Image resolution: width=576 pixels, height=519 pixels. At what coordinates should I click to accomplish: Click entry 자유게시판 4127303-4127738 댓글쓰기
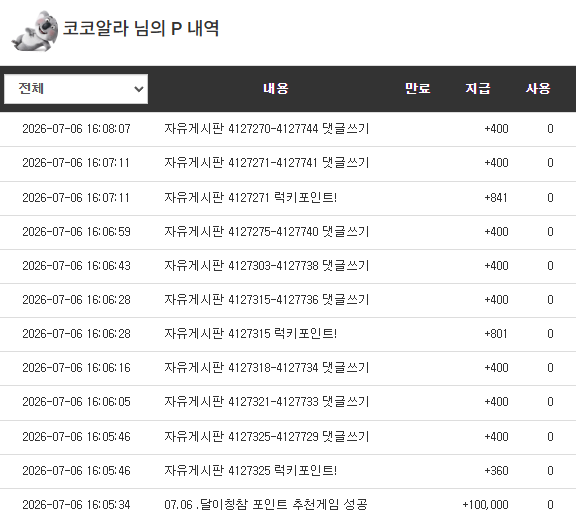click(x=267, y=266)
